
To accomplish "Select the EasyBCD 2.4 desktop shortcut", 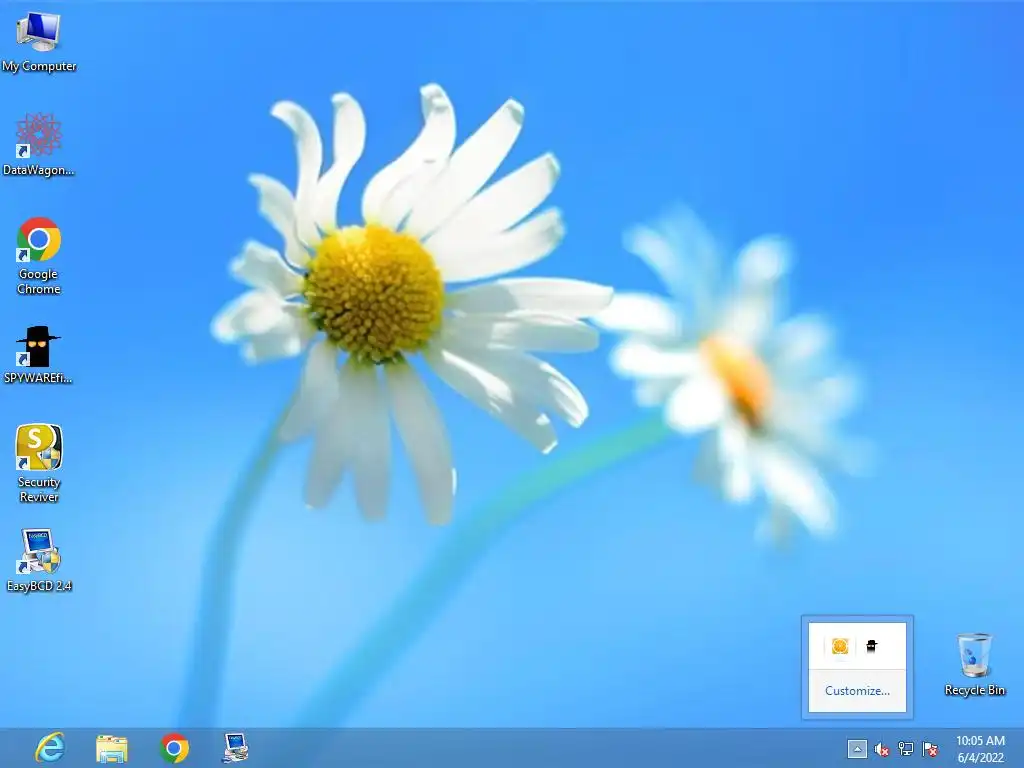I will coord(39,560).
